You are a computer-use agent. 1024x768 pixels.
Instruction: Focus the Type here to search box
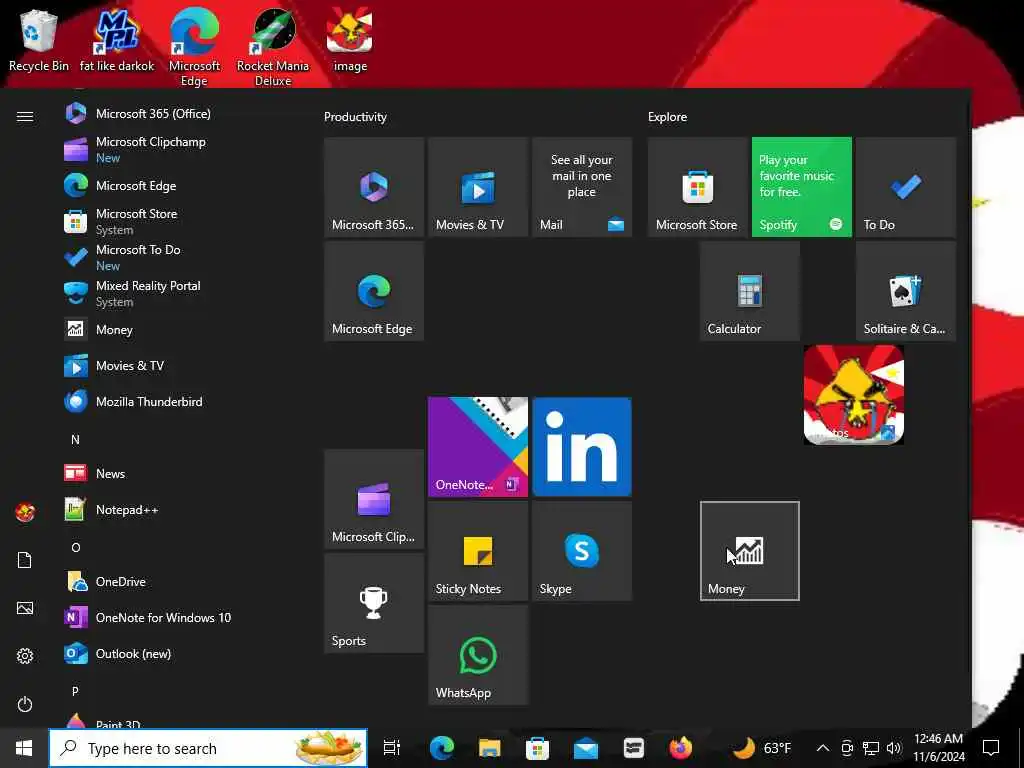208,748
